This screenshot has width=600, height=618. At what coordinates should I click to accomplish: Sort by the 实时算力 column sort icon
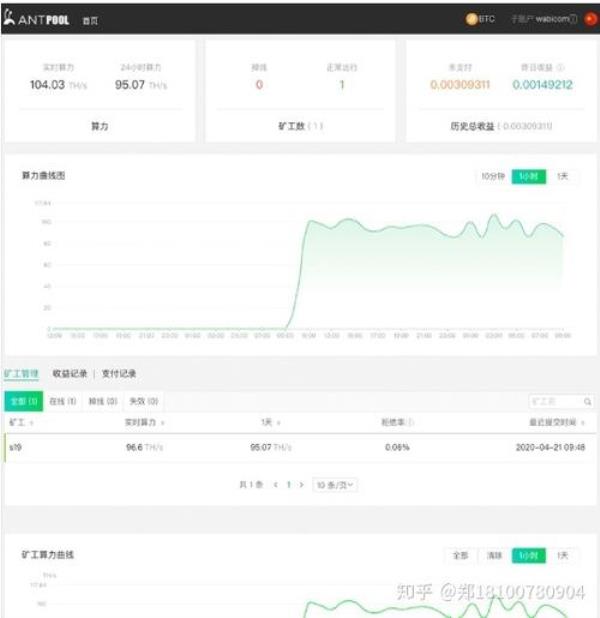162,423
